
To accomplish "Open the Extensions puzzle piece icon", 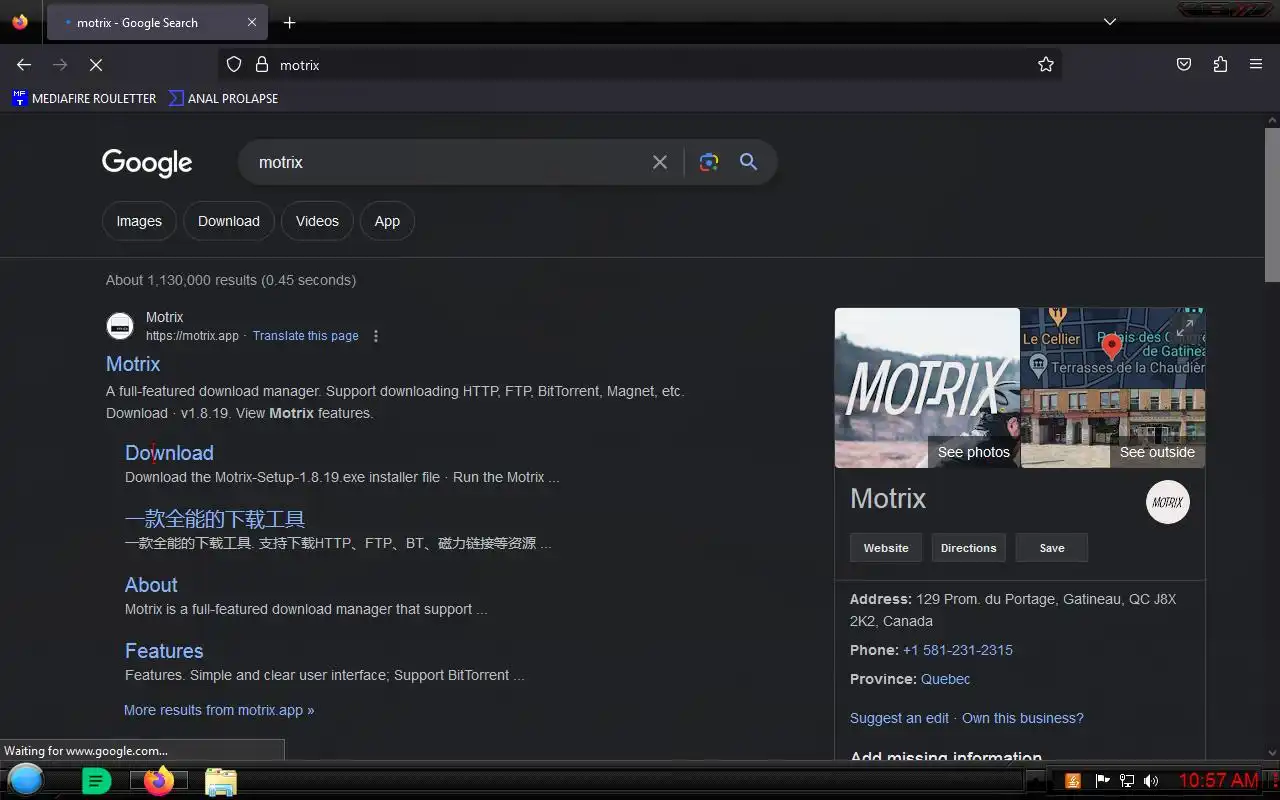I will coord(1220,64).
